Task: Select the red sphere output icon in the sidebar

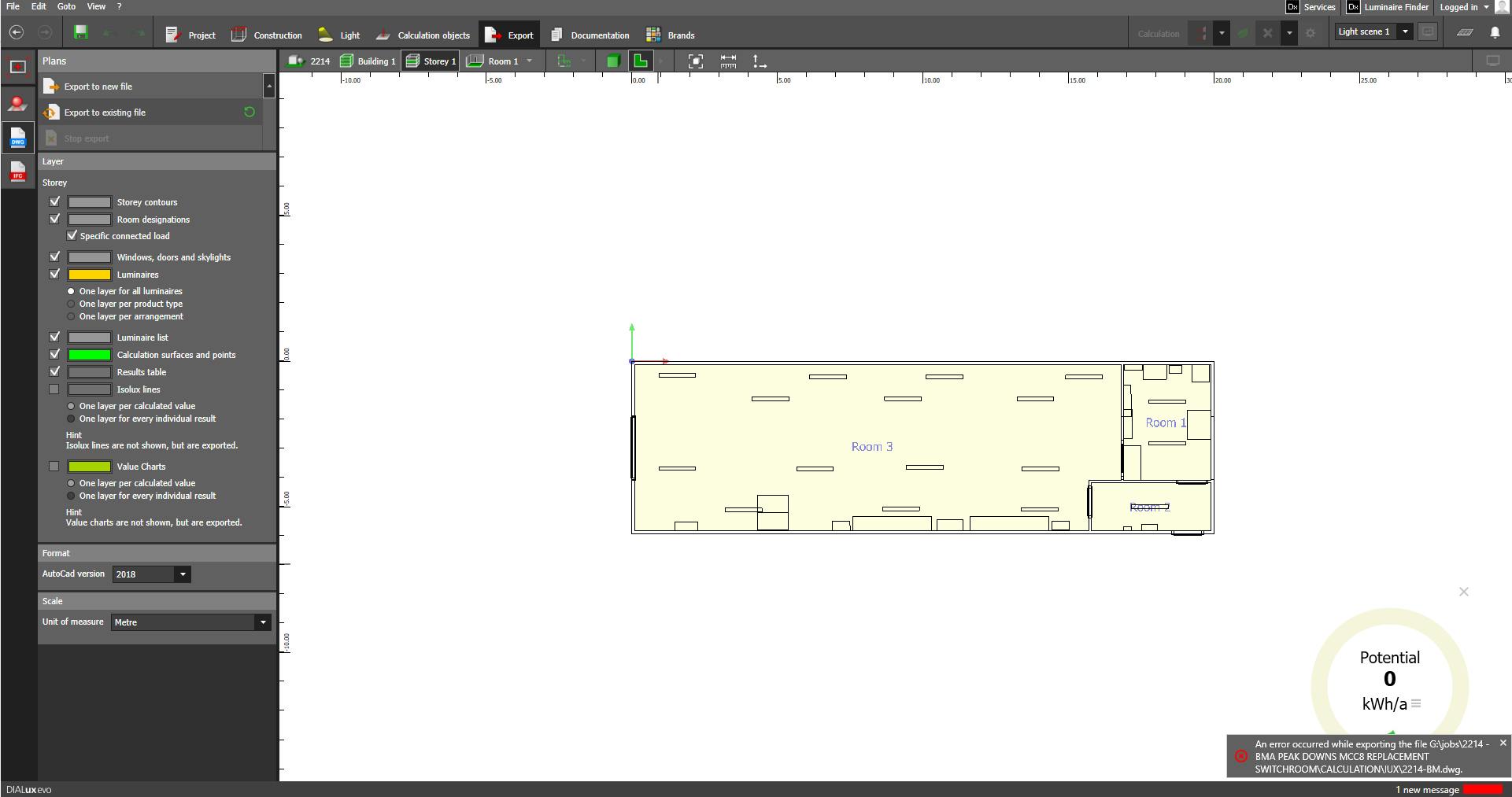Action: pos(17,103)
